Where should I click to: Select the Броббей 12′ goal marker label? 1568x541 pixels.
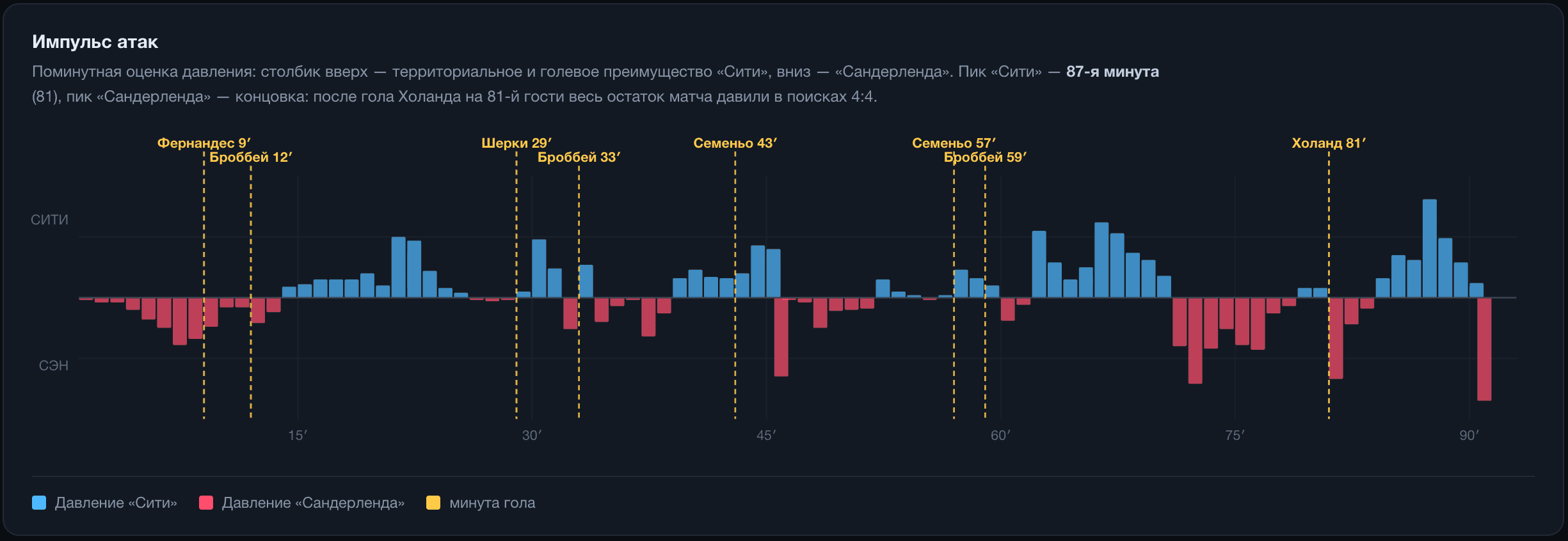(x=251, y=157)
